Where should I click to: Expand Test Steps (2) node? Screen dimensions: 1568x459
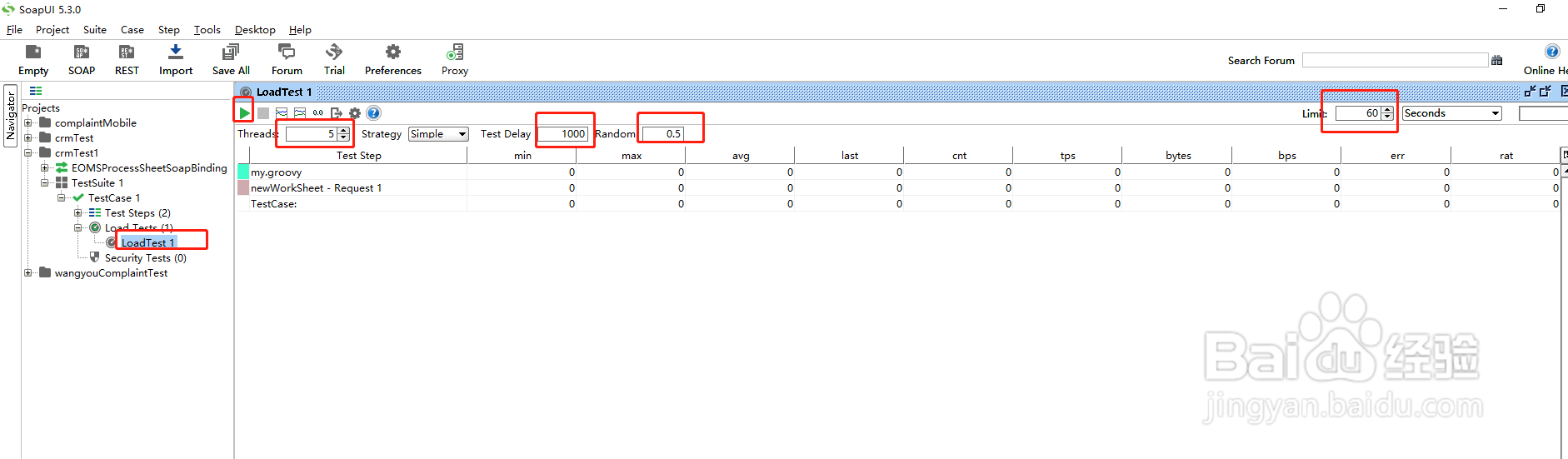[77, 212]
